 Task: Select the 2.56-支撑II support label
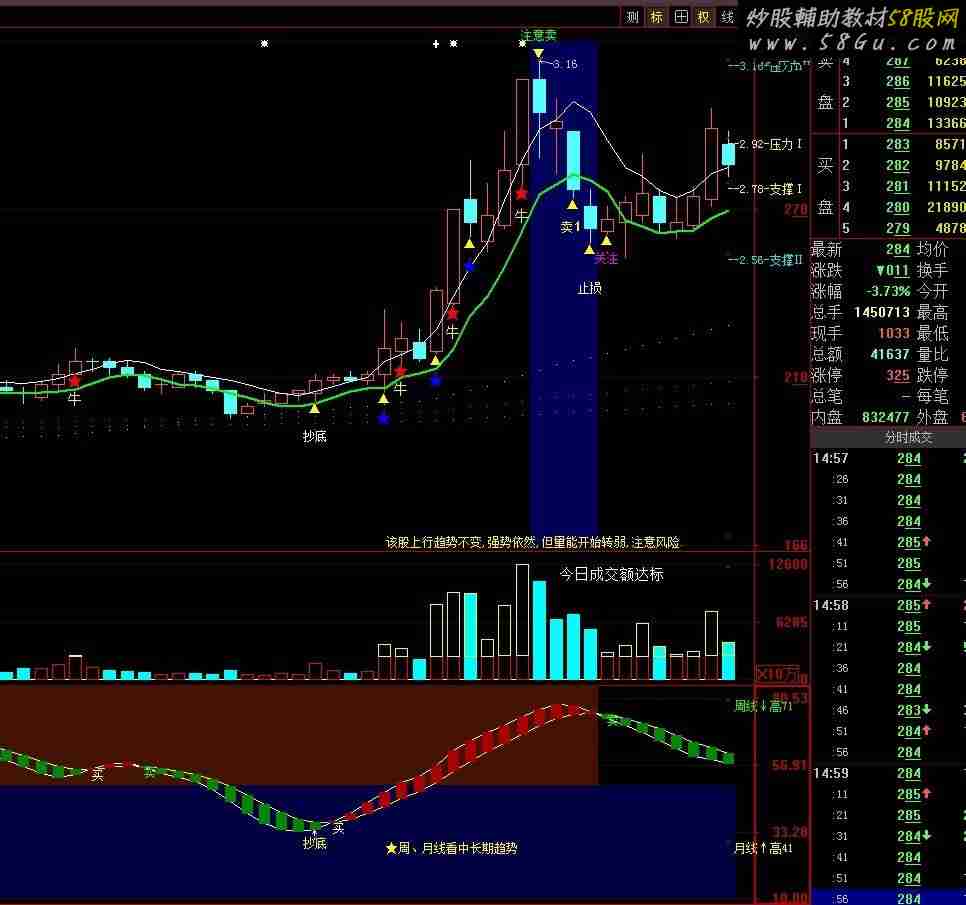(x=770, y=260)
